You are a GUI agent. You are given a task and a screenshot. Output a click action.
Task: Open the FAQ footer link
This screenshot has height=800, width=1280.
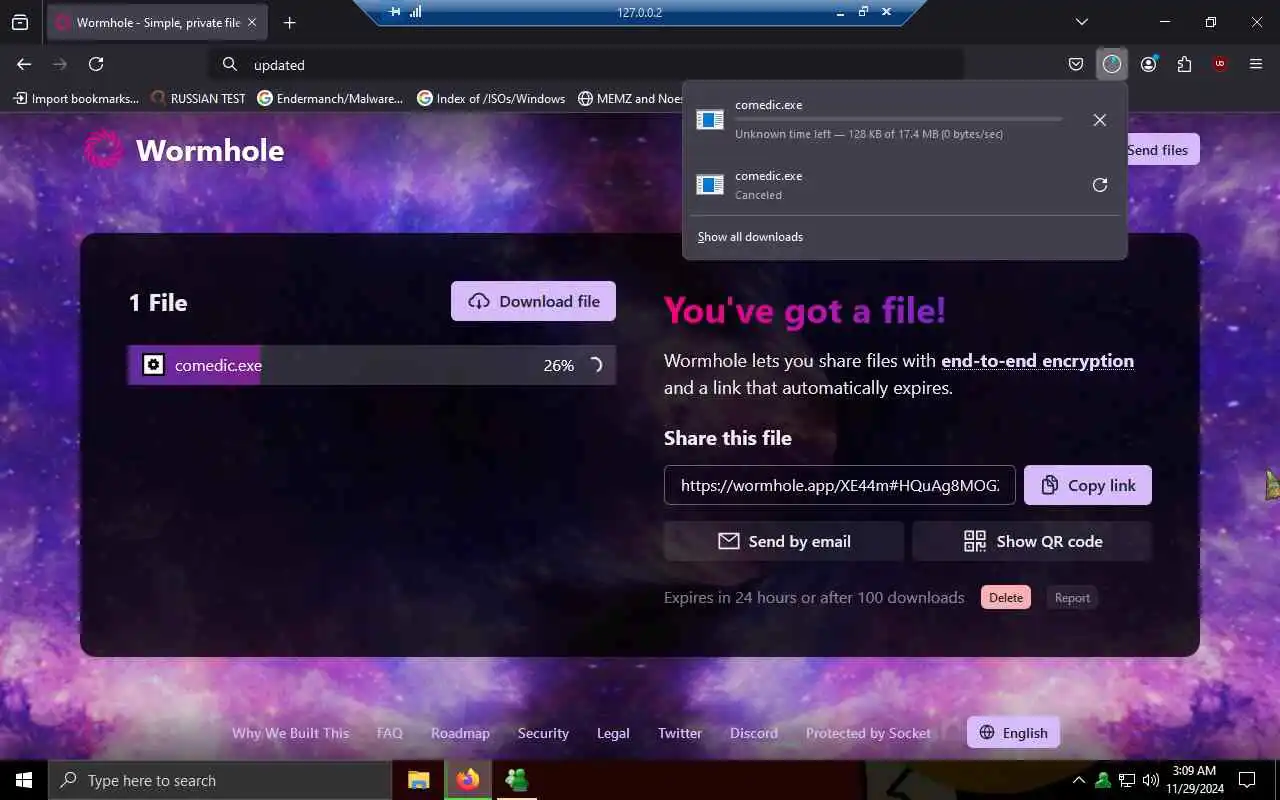coord(390,733)
